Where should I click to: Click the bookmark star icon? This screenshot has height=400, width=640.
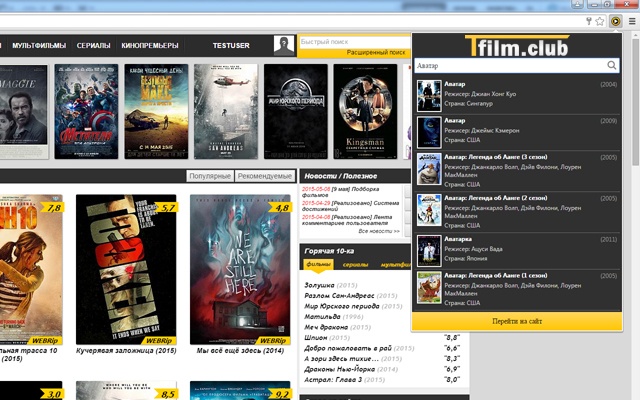pyautogui.click(x=600, y=21)
